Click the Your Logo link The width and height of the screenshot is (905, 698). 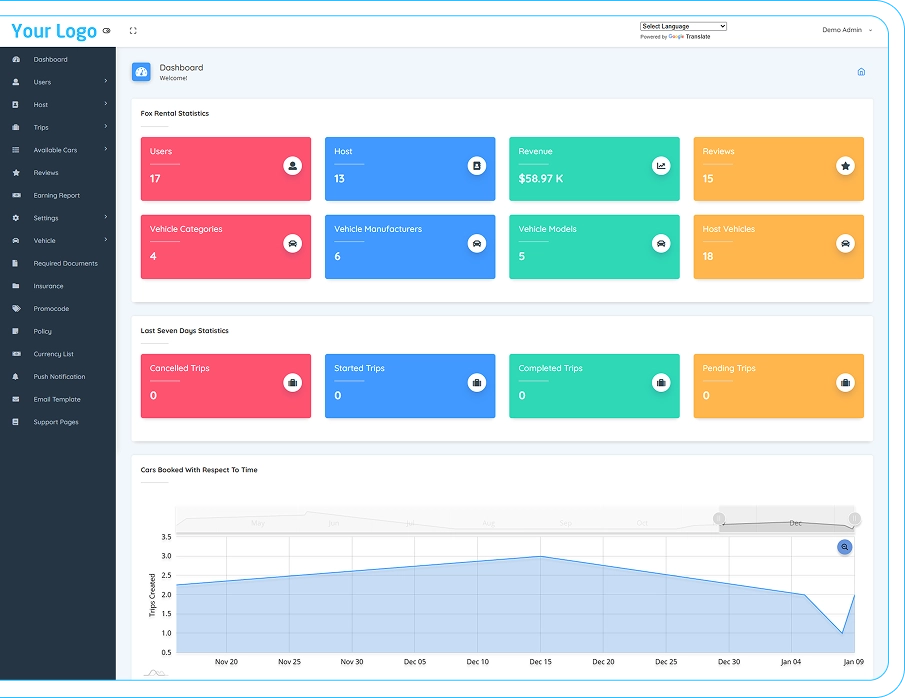tap(54, 31)
